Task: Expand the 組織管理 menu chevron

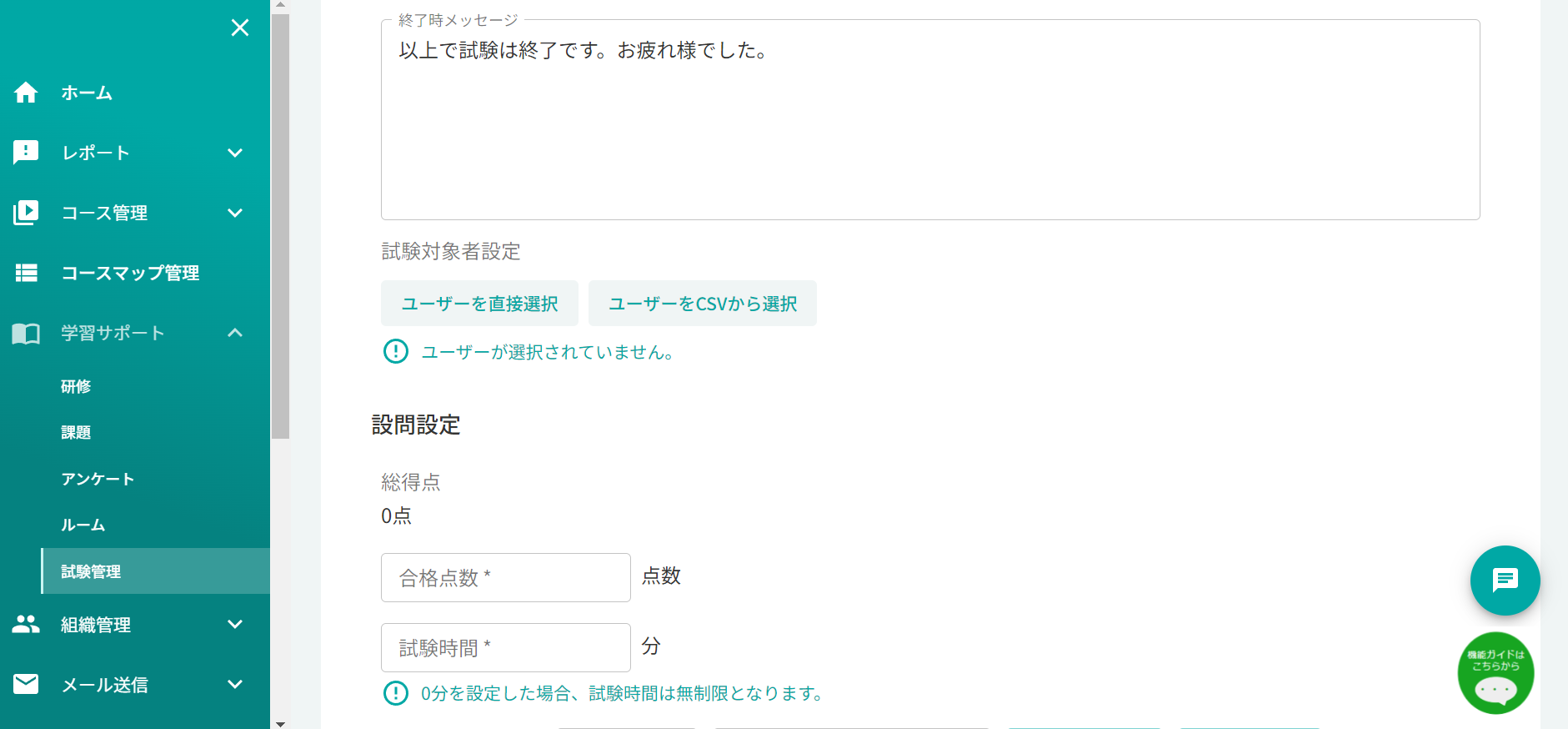Action: point(235,624)
